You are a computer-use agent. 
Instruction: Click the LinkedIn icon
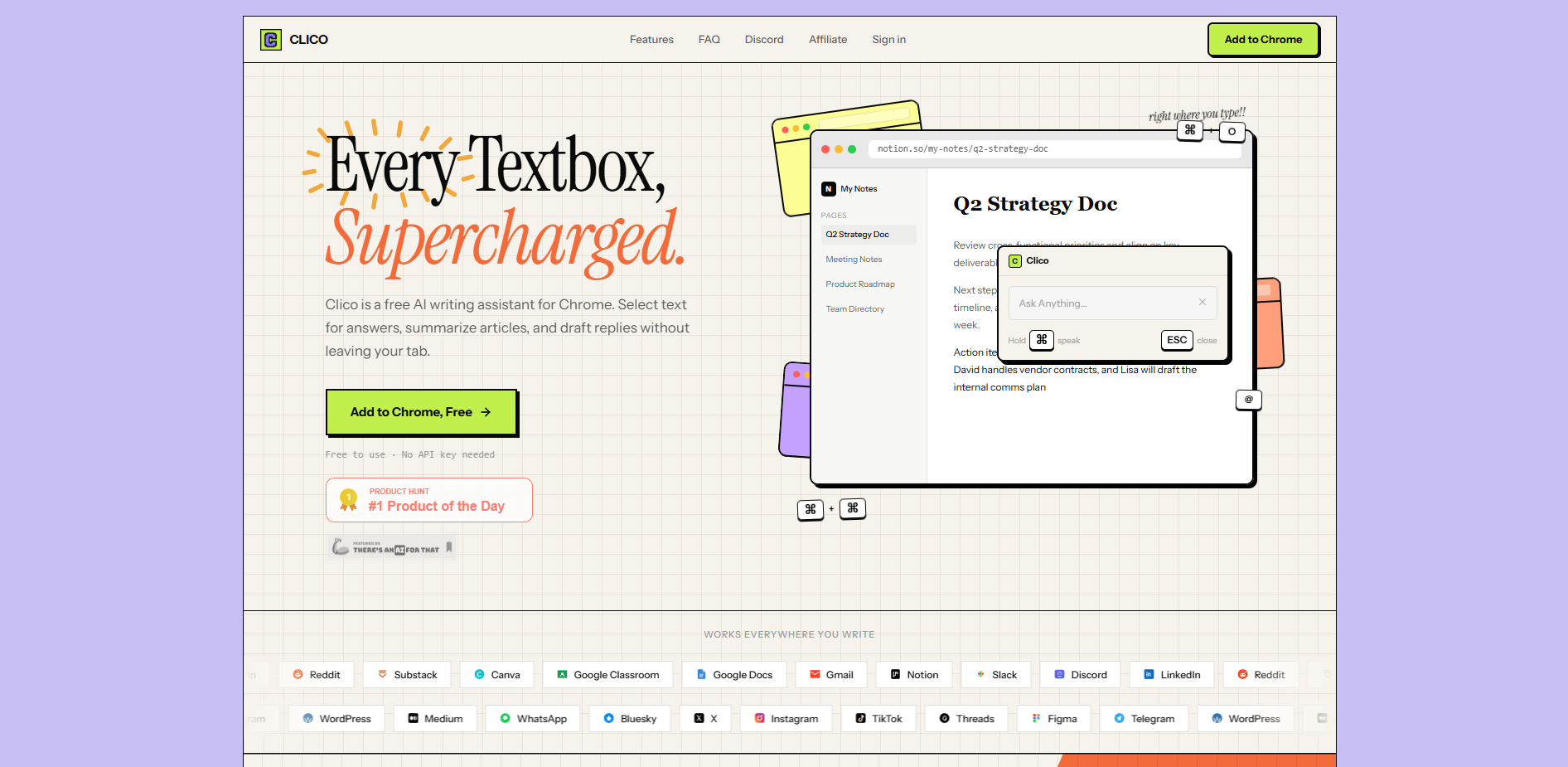[1149, 675]
